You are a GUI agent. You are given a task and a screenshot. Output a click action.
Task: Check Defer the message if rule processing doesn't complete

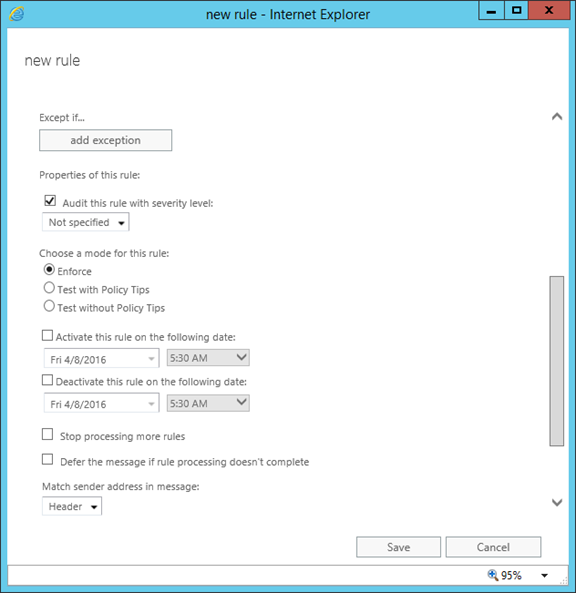coord(47,459)
